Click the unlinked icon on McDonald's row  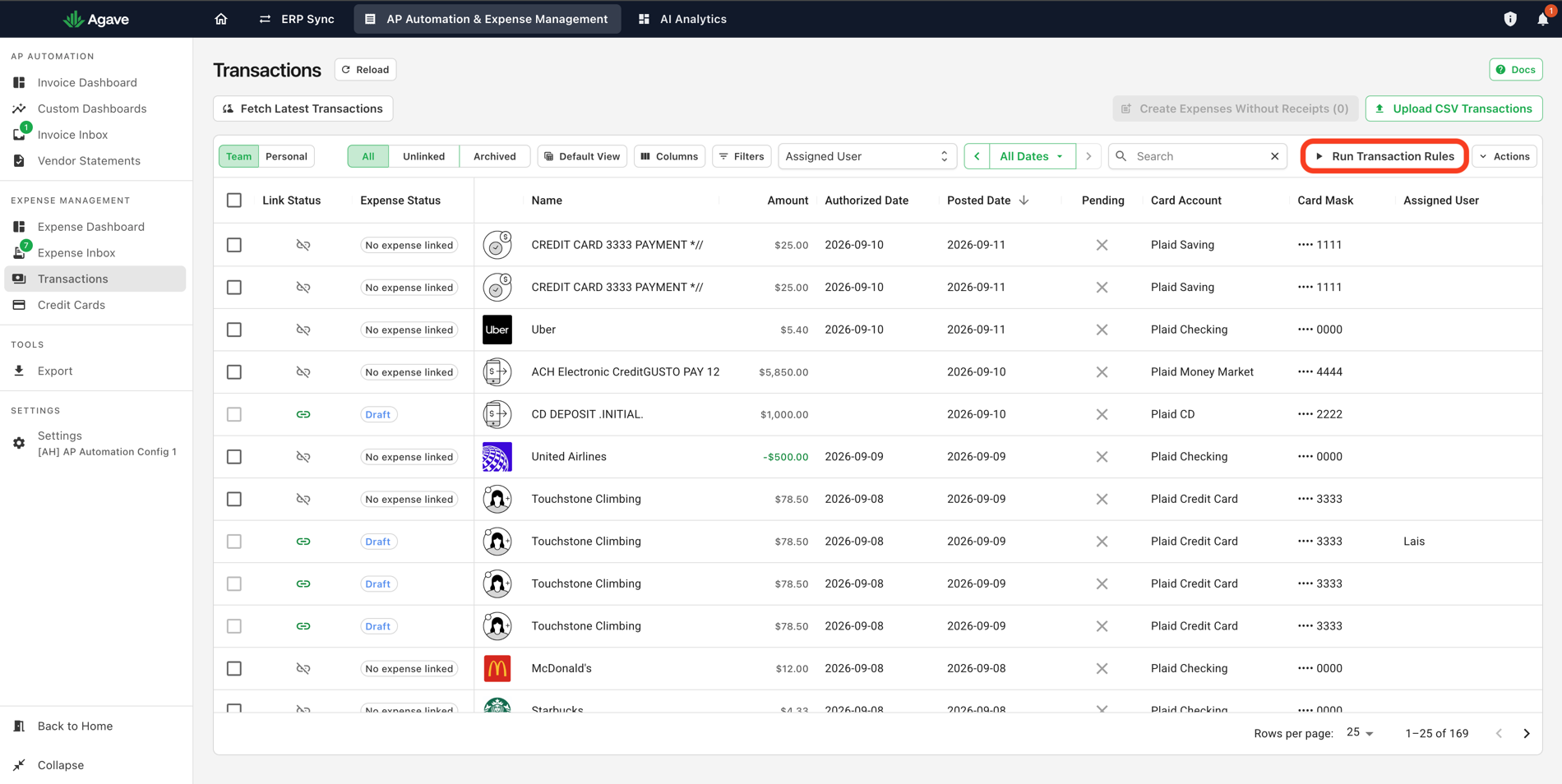(x=303, y=668)
